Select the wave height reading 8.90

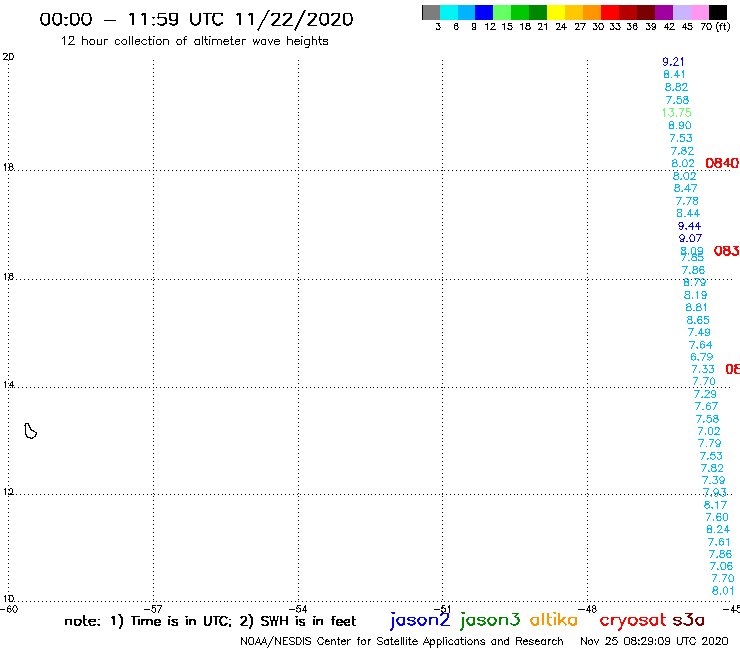(680, 126)
